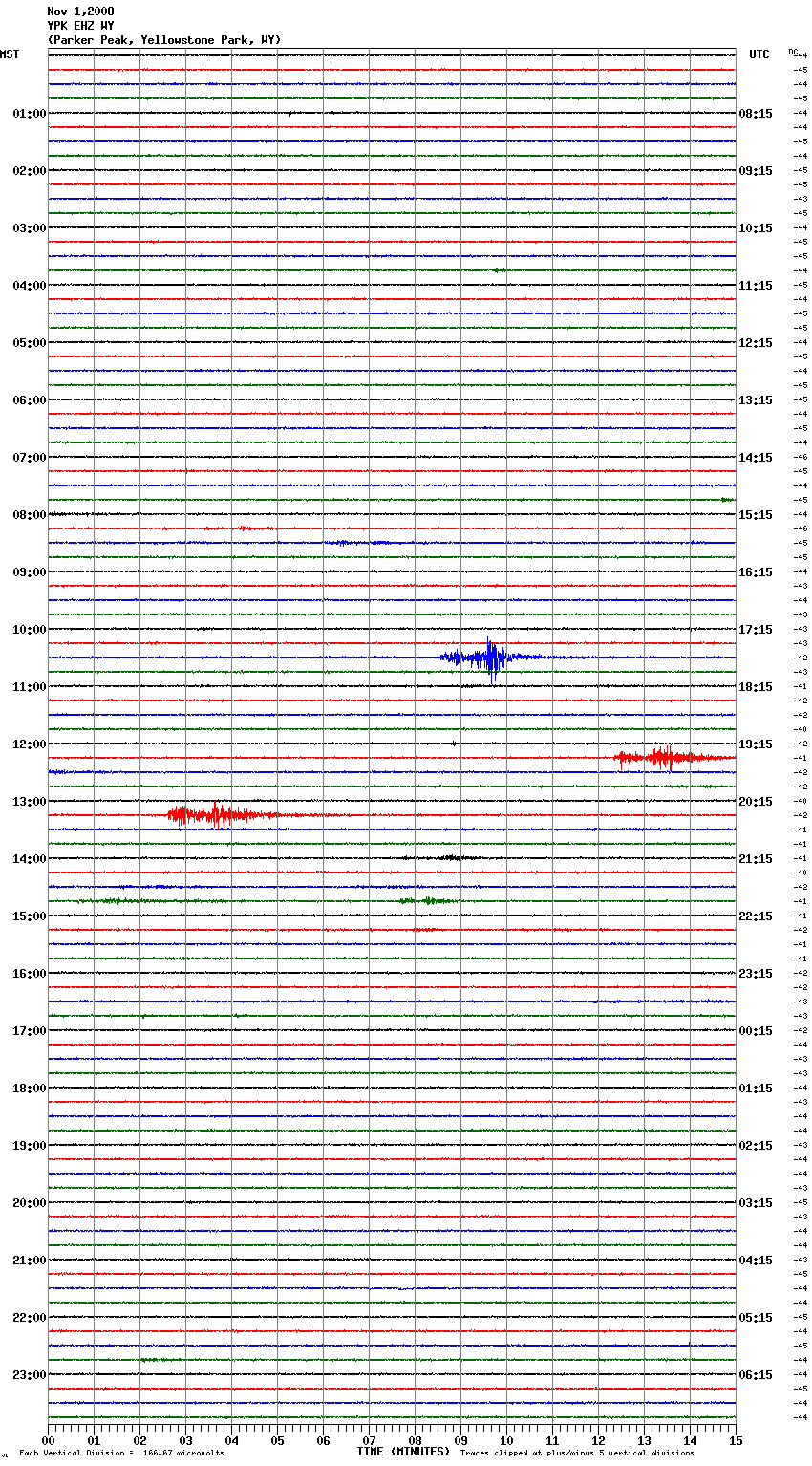Click the black disturbance on the 14:00 trace
Screen dimensions: 812x1466
449,858
